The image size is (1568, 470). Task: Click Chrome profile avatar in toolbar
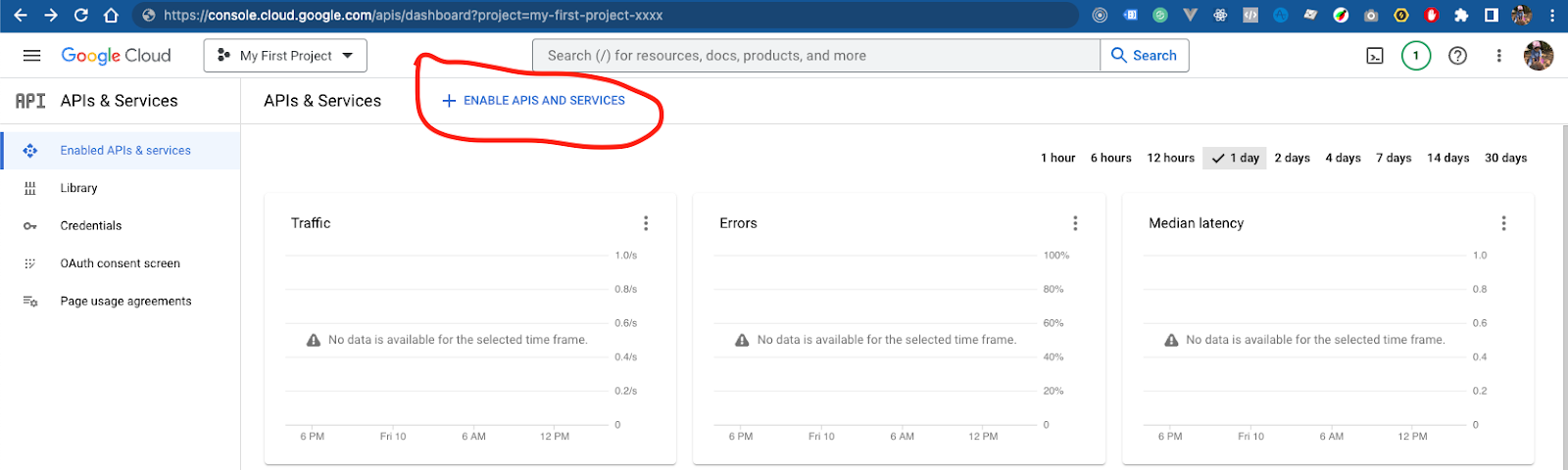point(1522,15)
